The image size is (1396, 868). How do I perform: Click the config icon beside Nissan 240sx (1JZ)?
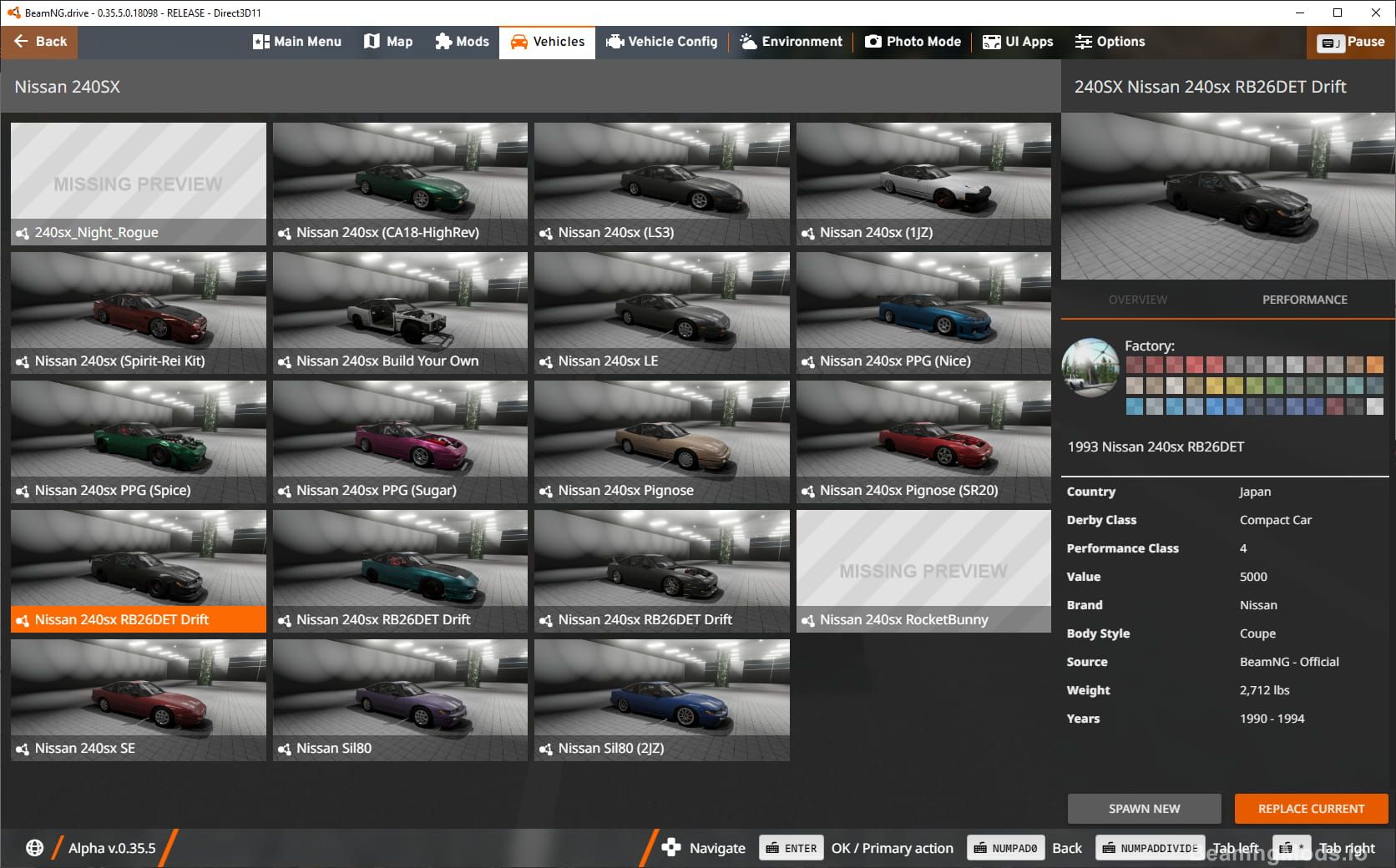(x=807, y=233)
